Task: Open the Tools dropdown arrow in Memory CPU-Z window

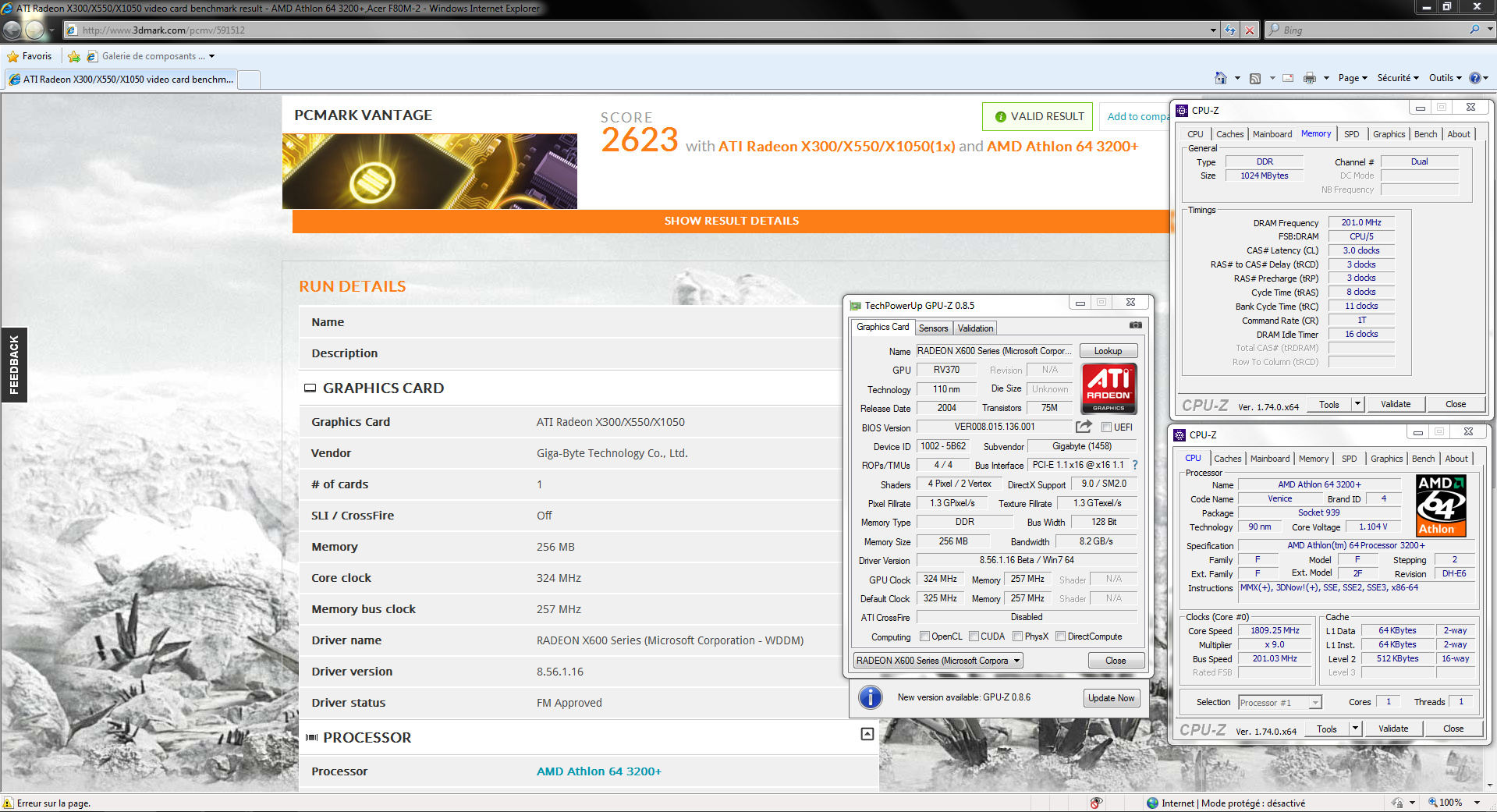Action: (x=1357, y=404)
